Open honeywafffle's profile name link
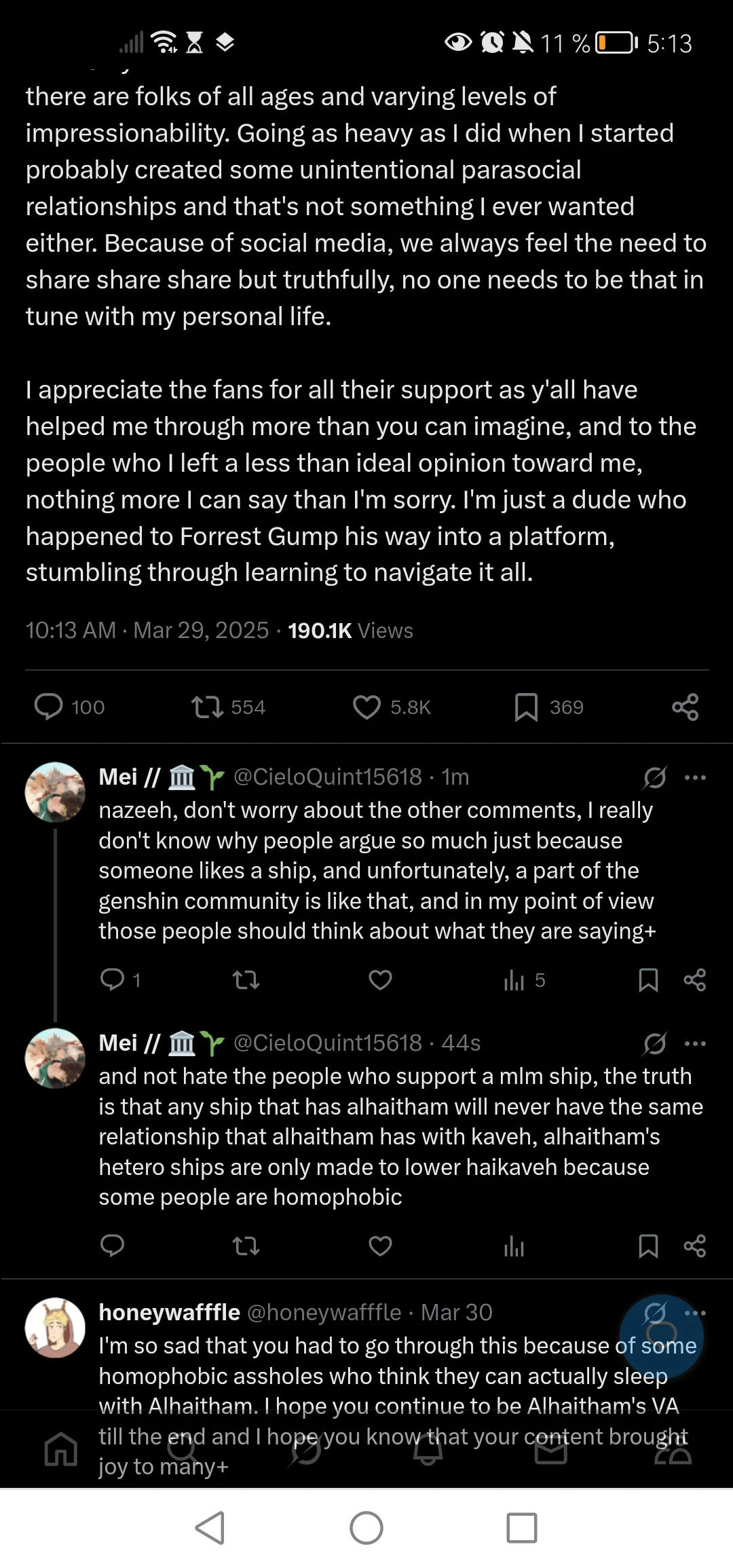 pyautogui.click(x=169, y=1313)
